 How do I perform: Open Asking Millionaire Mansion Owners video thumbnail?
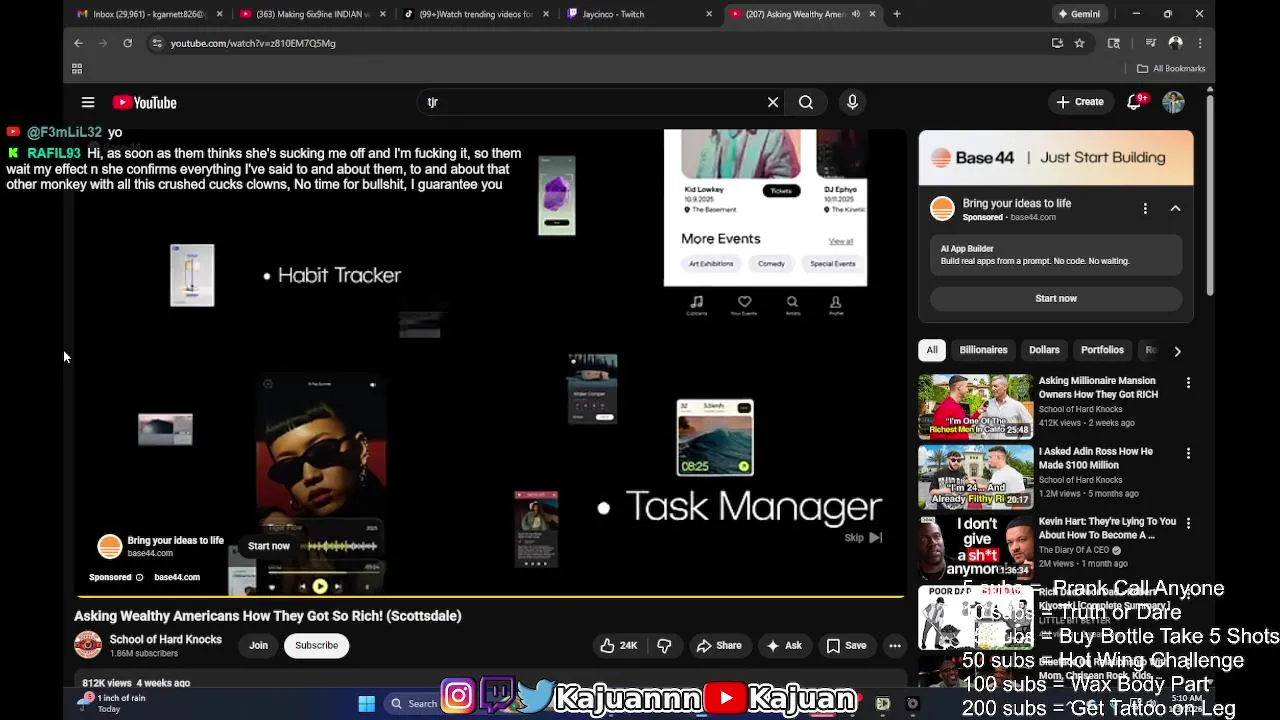pyautogui.click(x=975, y=407)
